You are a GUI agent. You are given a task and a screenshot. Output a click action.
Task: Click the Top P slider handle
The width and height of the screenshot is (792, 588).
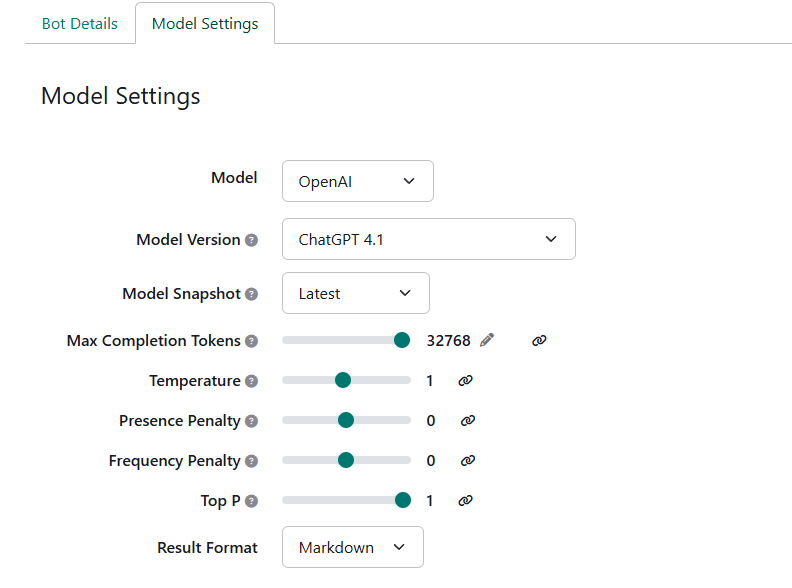tap(403, 500)
